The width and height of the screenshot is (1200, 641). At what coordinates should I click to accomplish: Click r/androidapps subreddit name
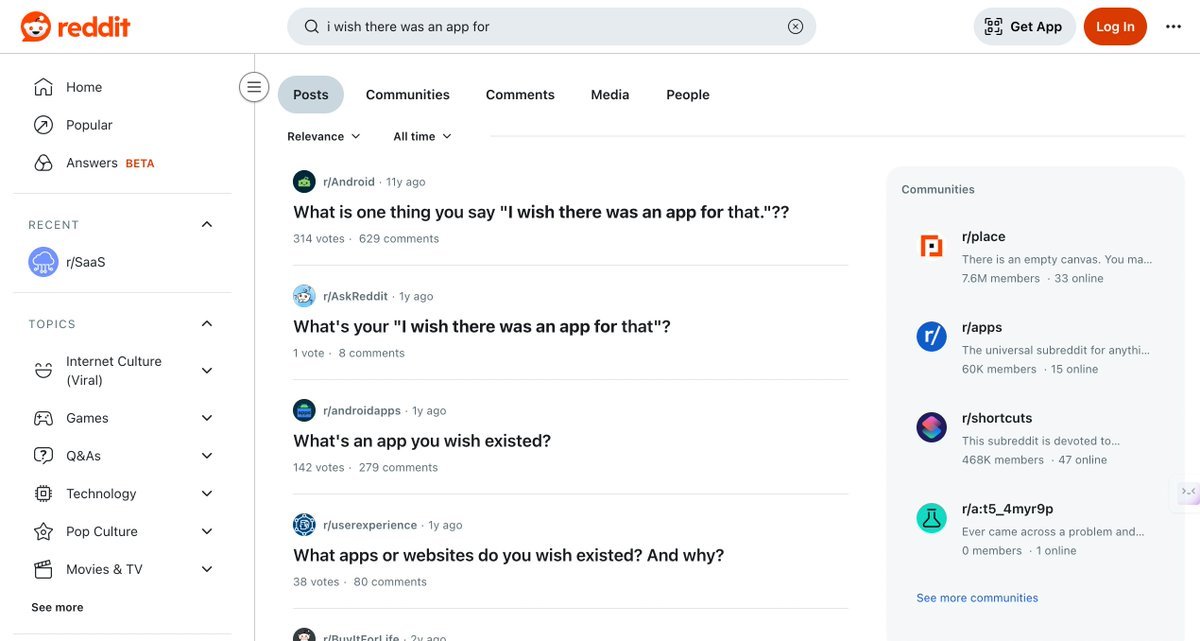click(x=362, y=411)
